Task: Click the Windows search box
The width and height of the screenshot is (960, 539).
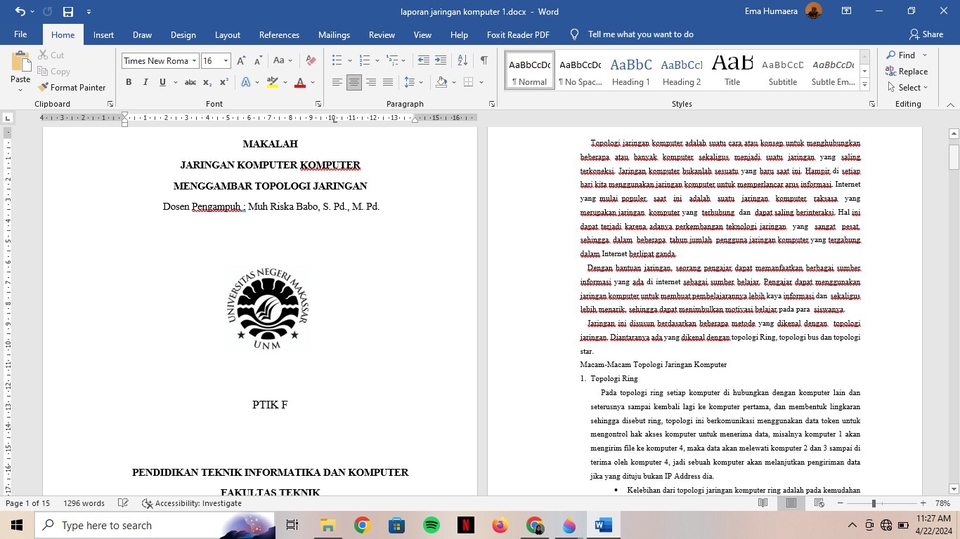Action: pos(156,525)
